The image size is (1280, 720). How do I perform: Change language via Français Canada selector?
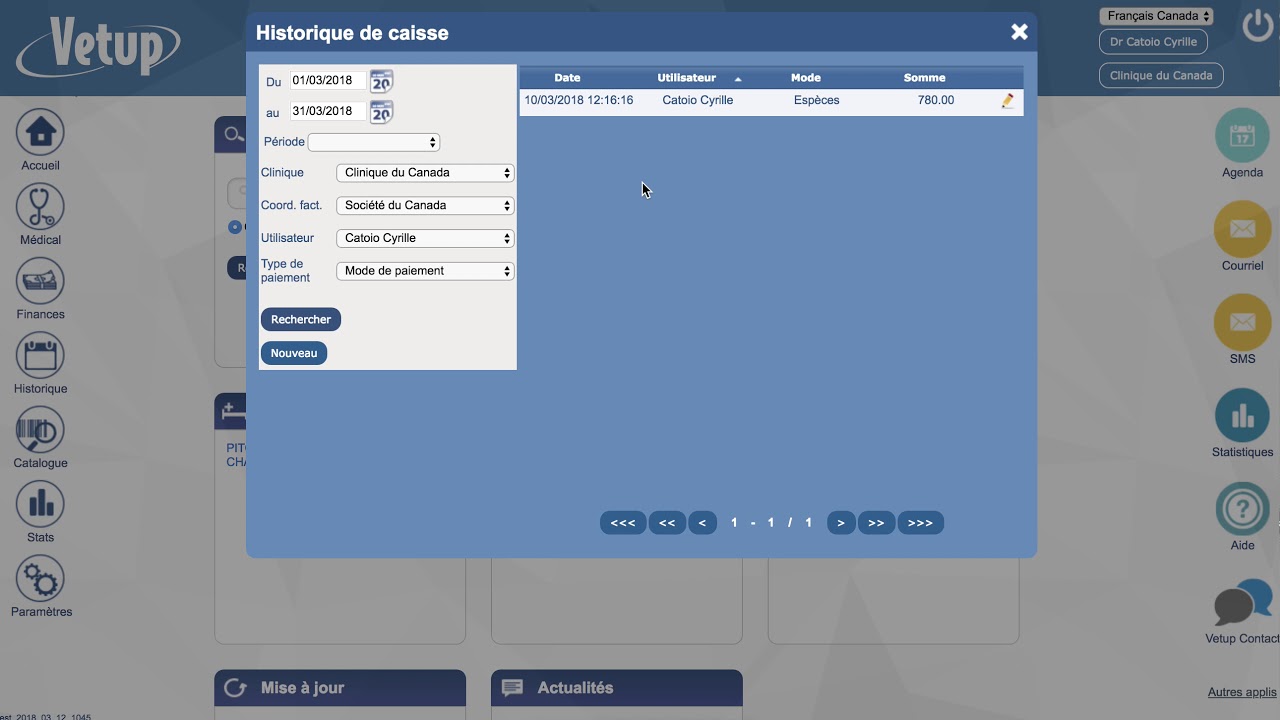[x=1156, y=16]
